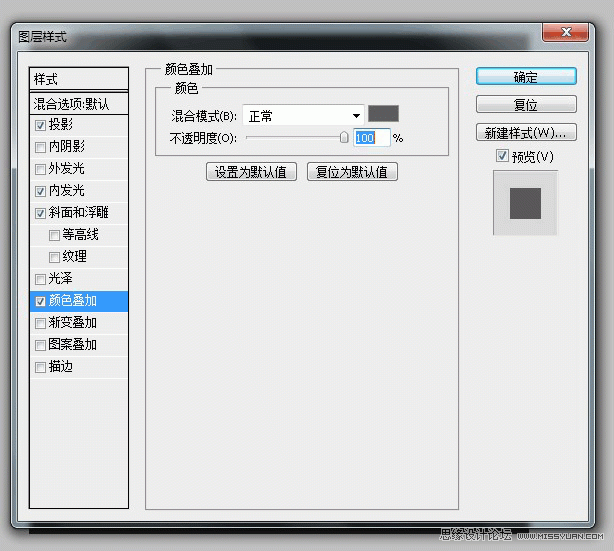This screenshot has width=614, height=551.
Task: Enable the 光泽 checkbox
Action: [40, 279]
